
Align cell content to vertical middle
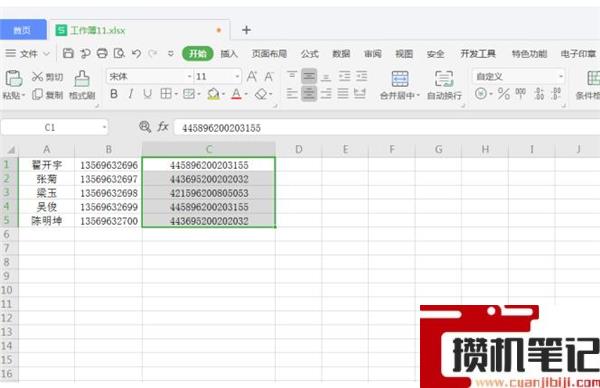pyautogui.click(x=309, y=76)
